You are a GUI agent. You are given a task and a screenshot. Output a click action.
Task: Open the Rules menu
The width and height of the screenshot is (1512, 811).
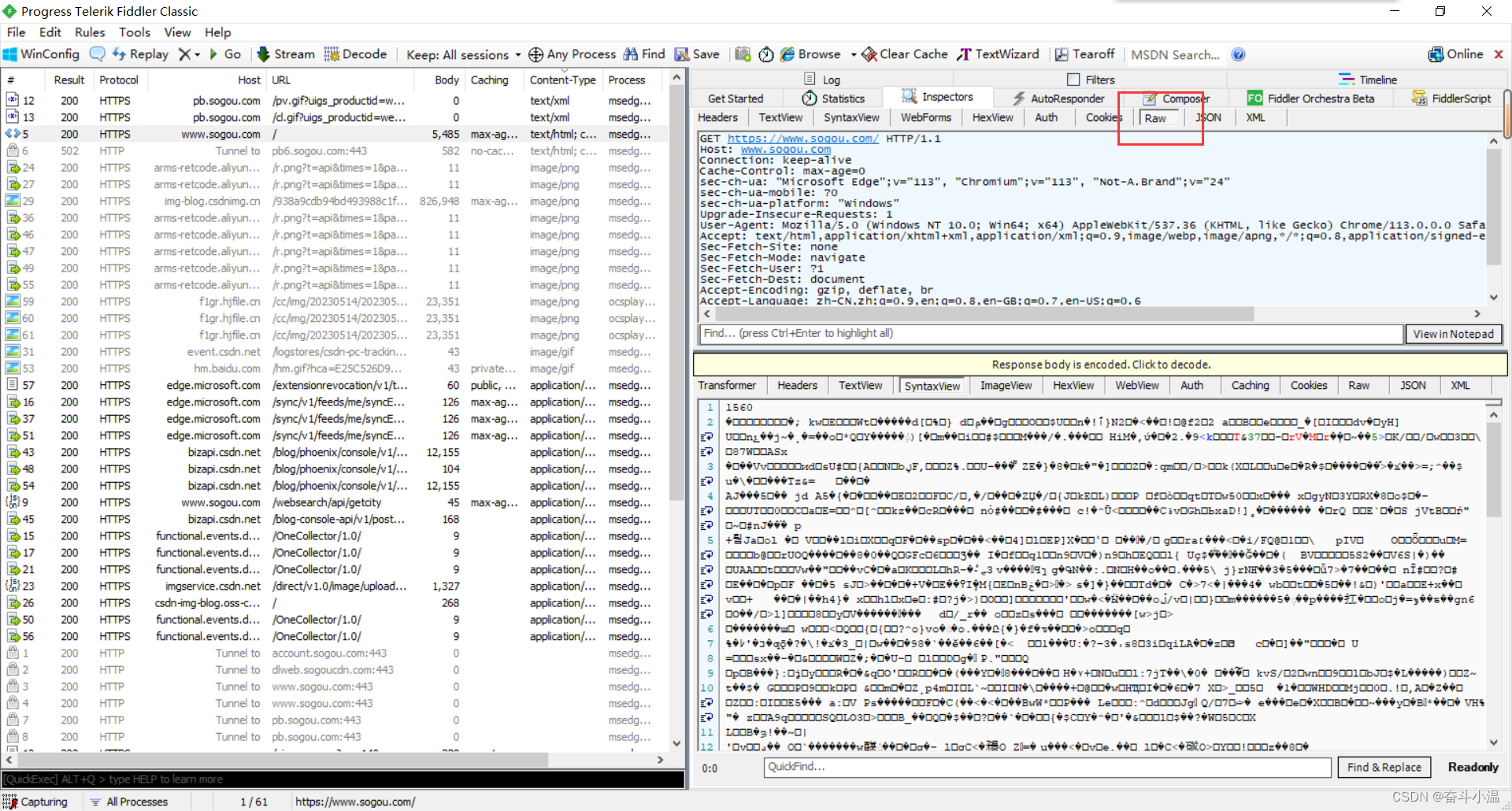[90, 32]
